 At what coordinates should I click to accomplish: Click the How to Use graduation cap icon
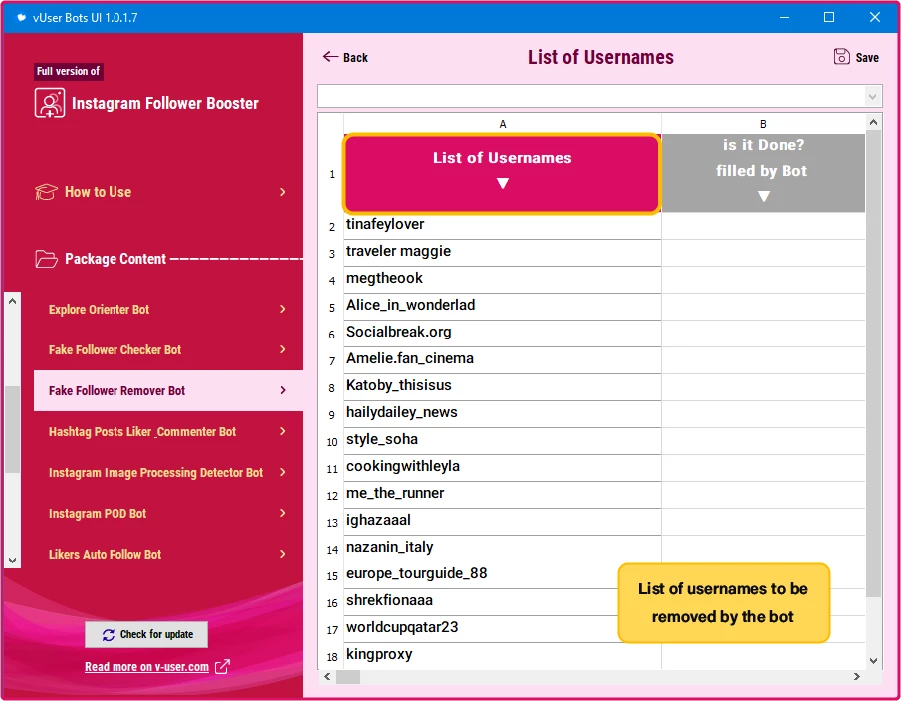(46, 192)
